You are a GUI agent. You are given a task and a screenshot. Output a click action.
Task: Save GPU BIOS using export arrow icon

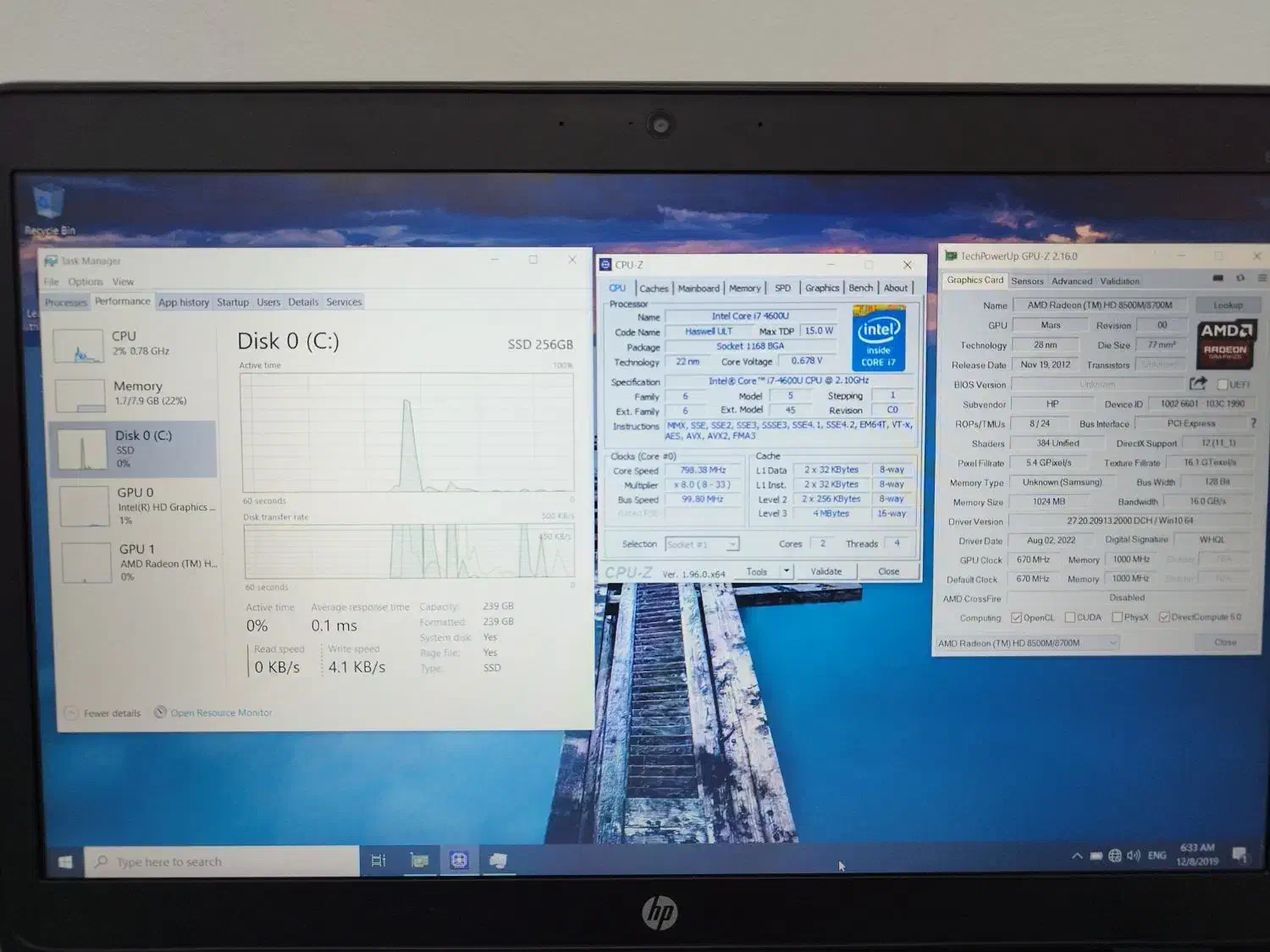point(1199,383)
